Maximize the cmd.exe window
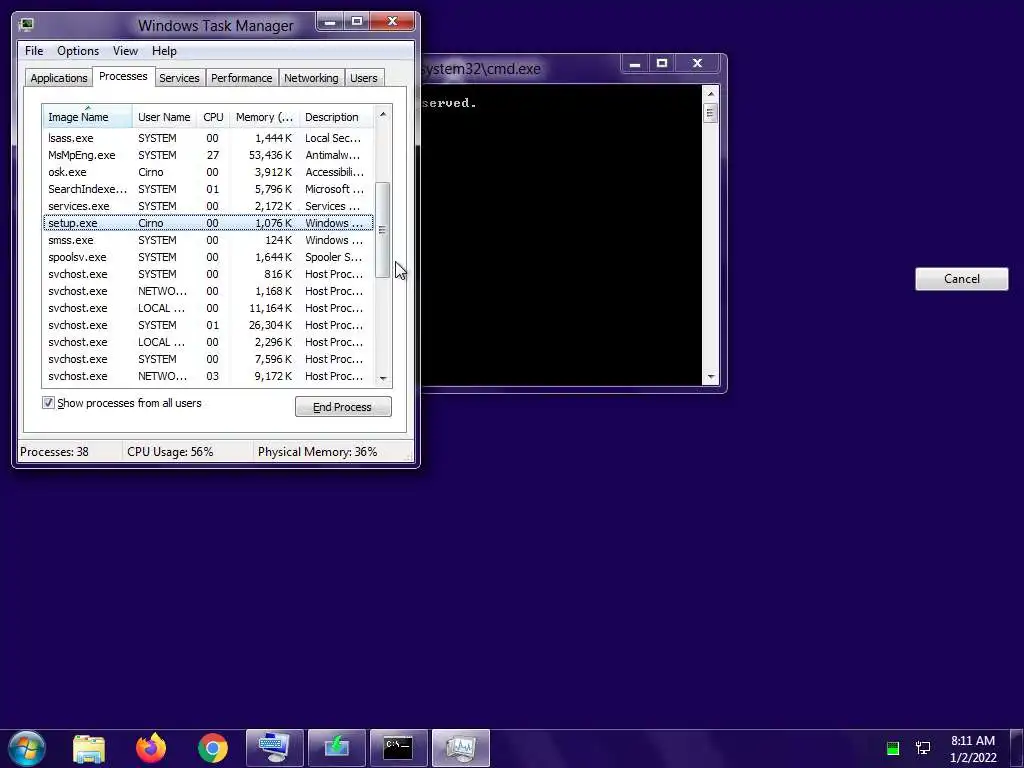The height and width of the screenshot is (768, 1024). pos(662,64)
